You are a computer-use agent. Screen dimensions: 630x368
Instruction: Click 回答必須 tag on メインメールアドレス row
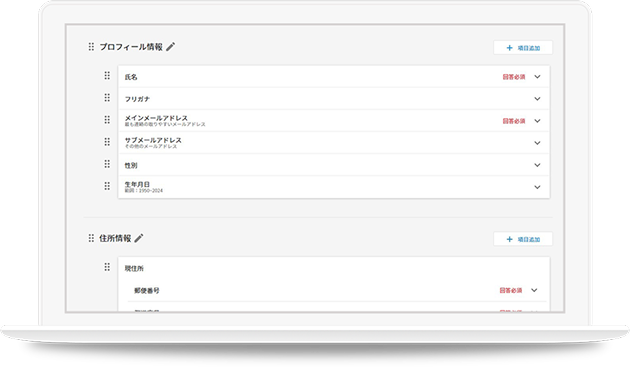coord(514,121)
